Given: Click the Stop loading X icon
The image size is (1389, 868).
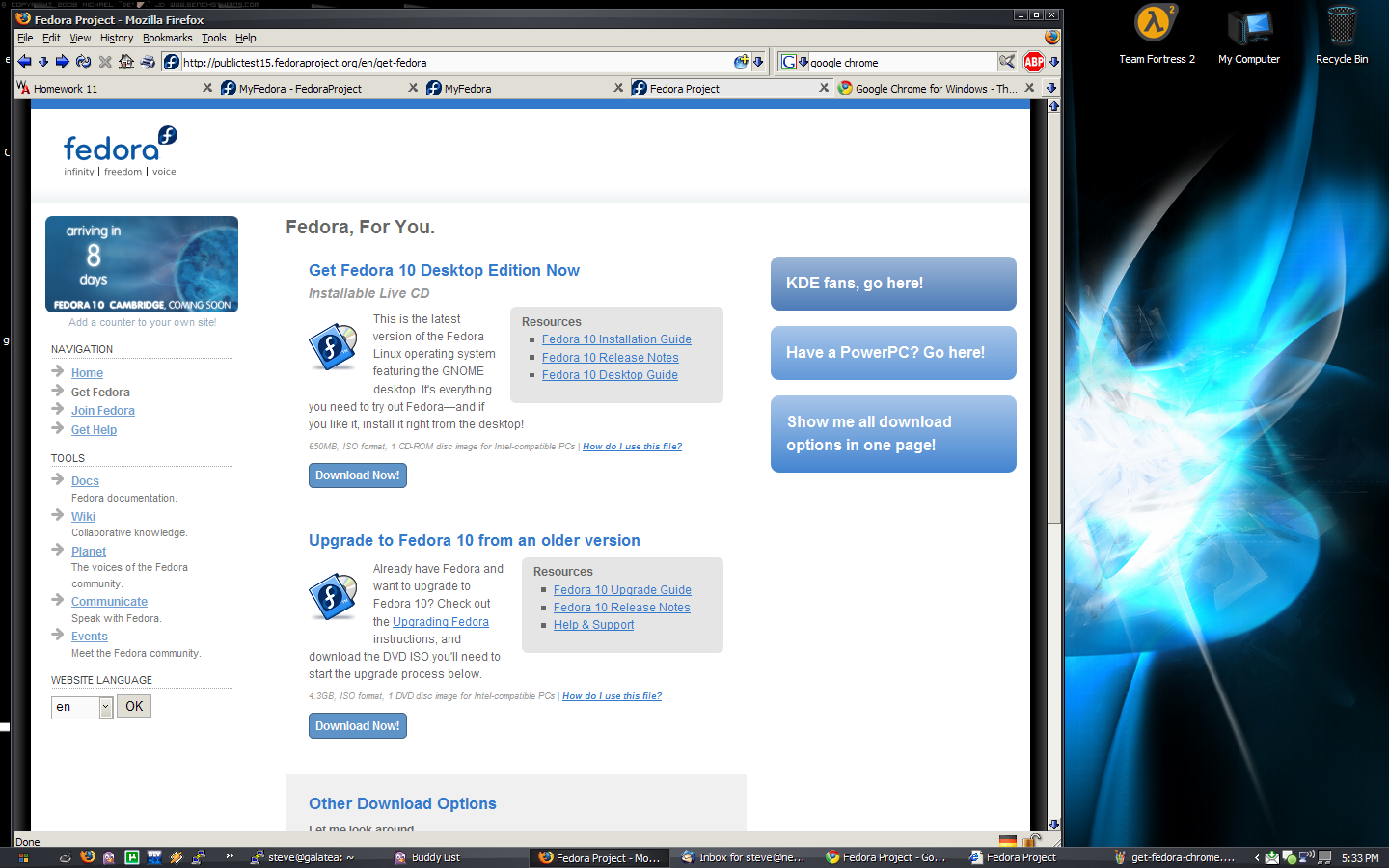Looking at the screenshot, I should point(105,62).
